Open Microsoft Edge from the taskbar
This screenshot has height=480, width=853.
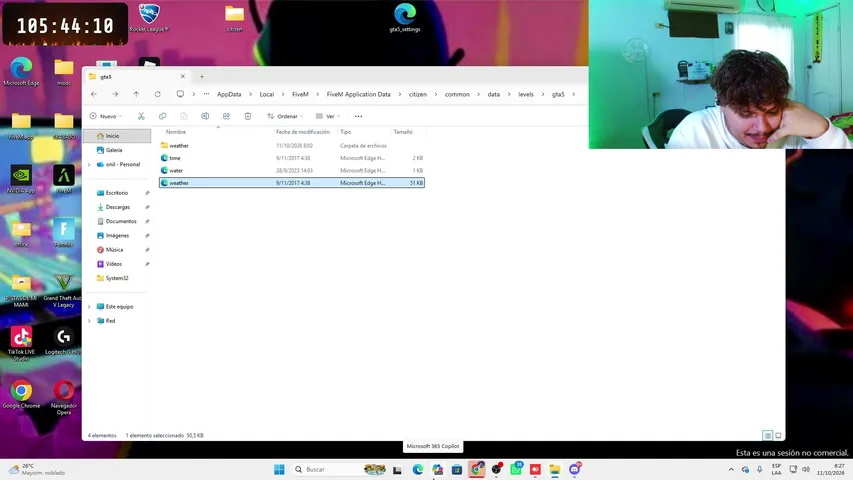point(418,469)
